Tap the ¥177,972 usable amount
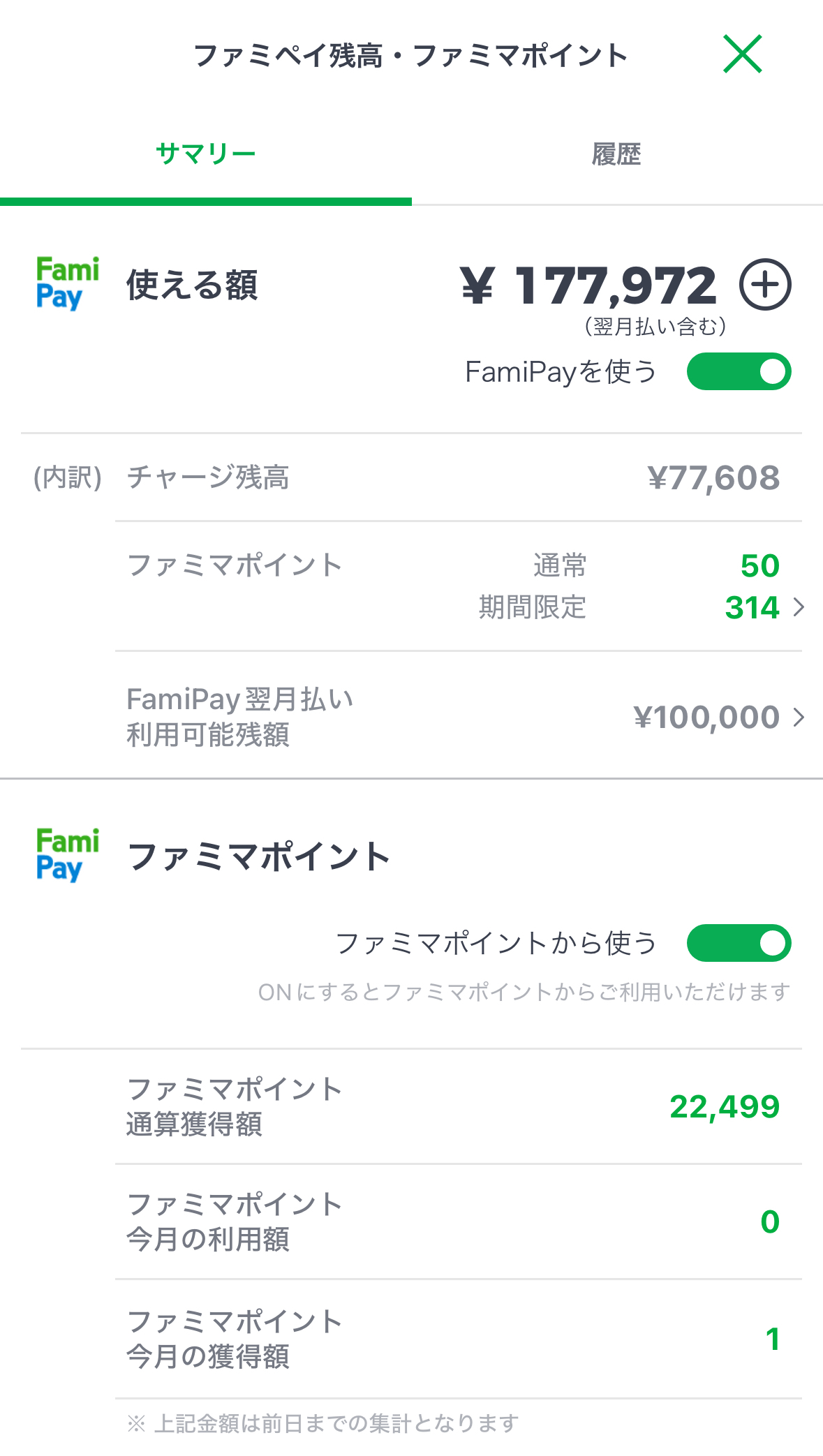 click(x=588, y=286)
